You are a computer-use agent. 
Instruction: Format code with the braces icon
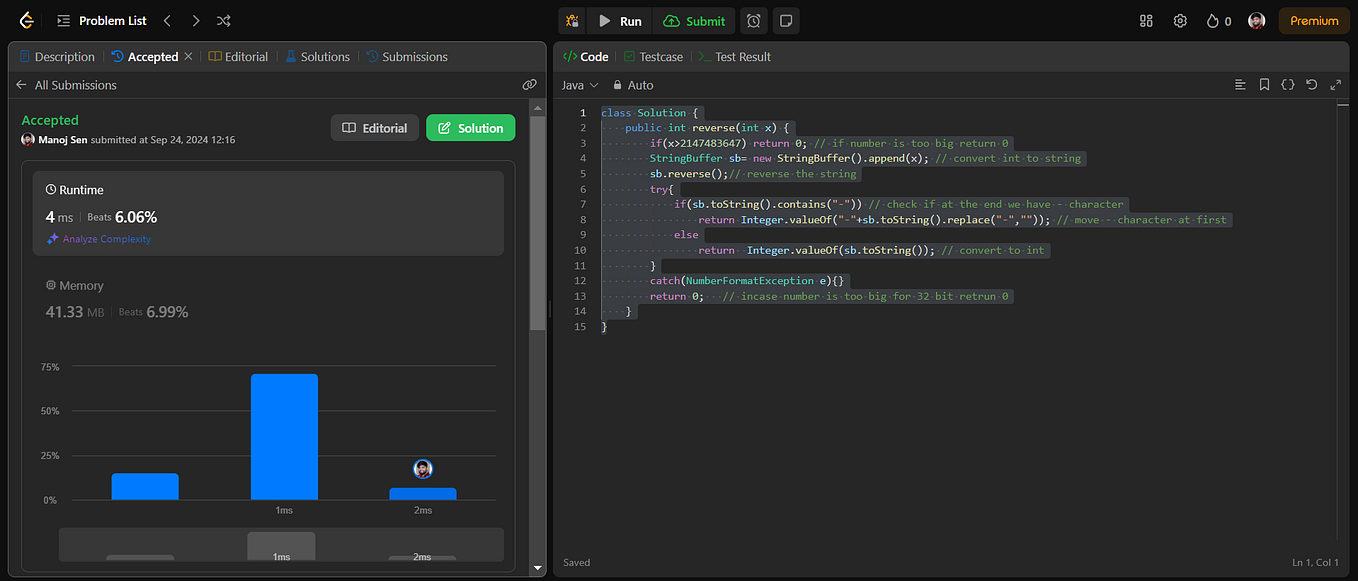click(x=1288, y=85)
